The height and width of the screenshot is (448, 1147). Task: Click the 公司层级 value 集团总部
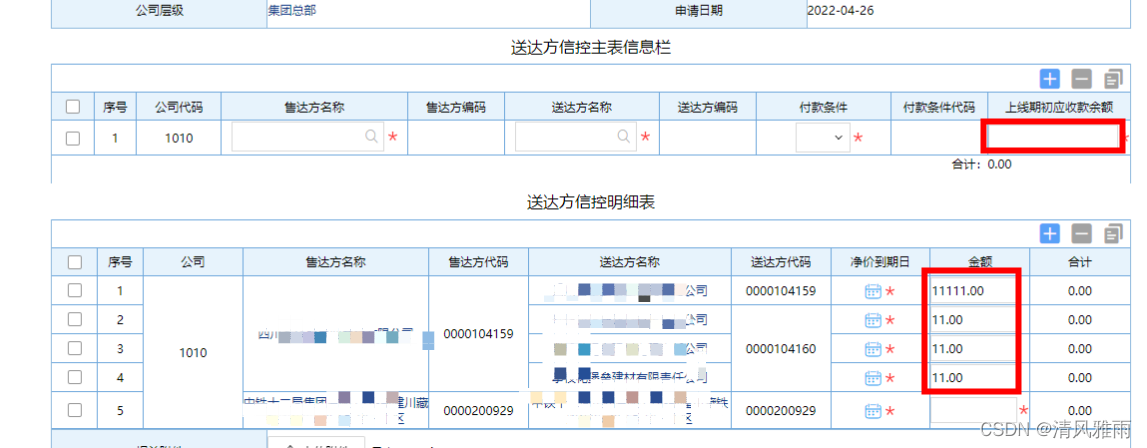293,11
